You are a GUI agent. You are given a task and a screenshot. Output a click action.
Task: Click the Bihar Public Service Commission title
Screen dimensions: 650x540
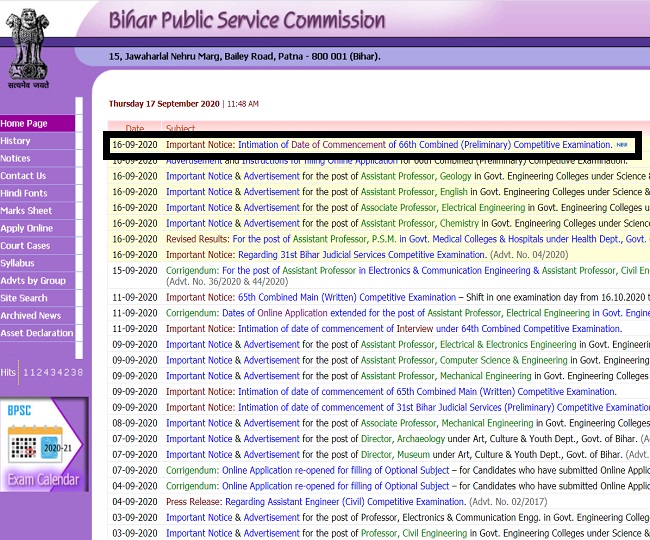(247, 20)
